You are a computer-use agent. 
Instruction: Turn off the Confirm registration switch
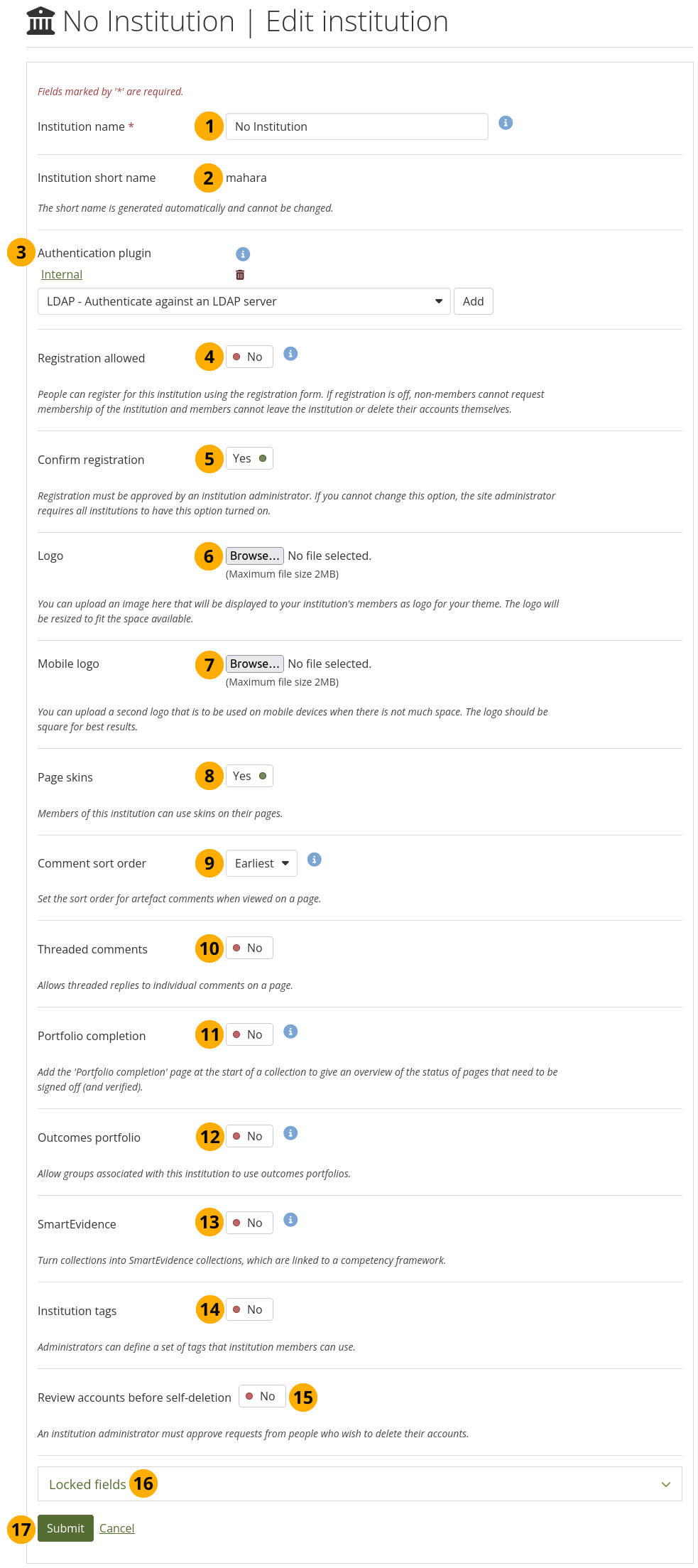pos(249,458)
